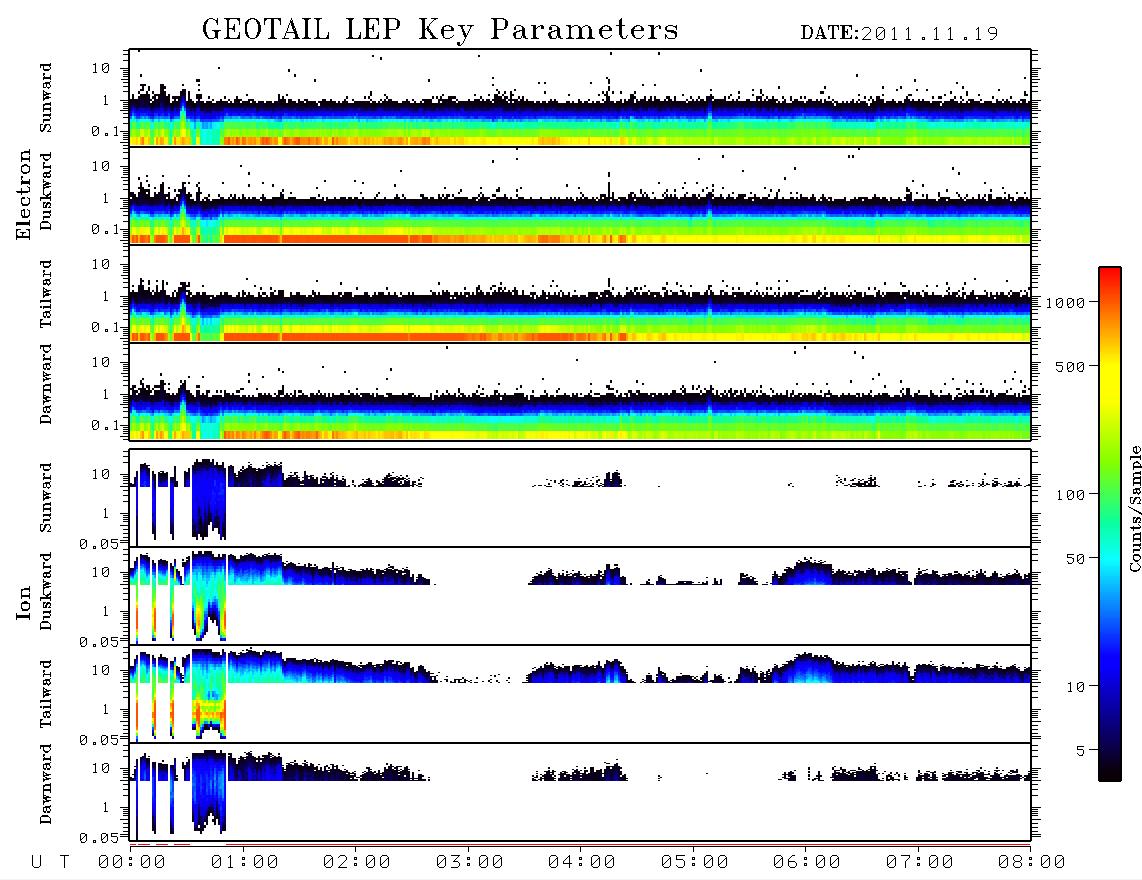The height and width of the screenshot is (880, 1142).
Task: Select the Ion Duskward panel label
Action: (x=46, y=592)
